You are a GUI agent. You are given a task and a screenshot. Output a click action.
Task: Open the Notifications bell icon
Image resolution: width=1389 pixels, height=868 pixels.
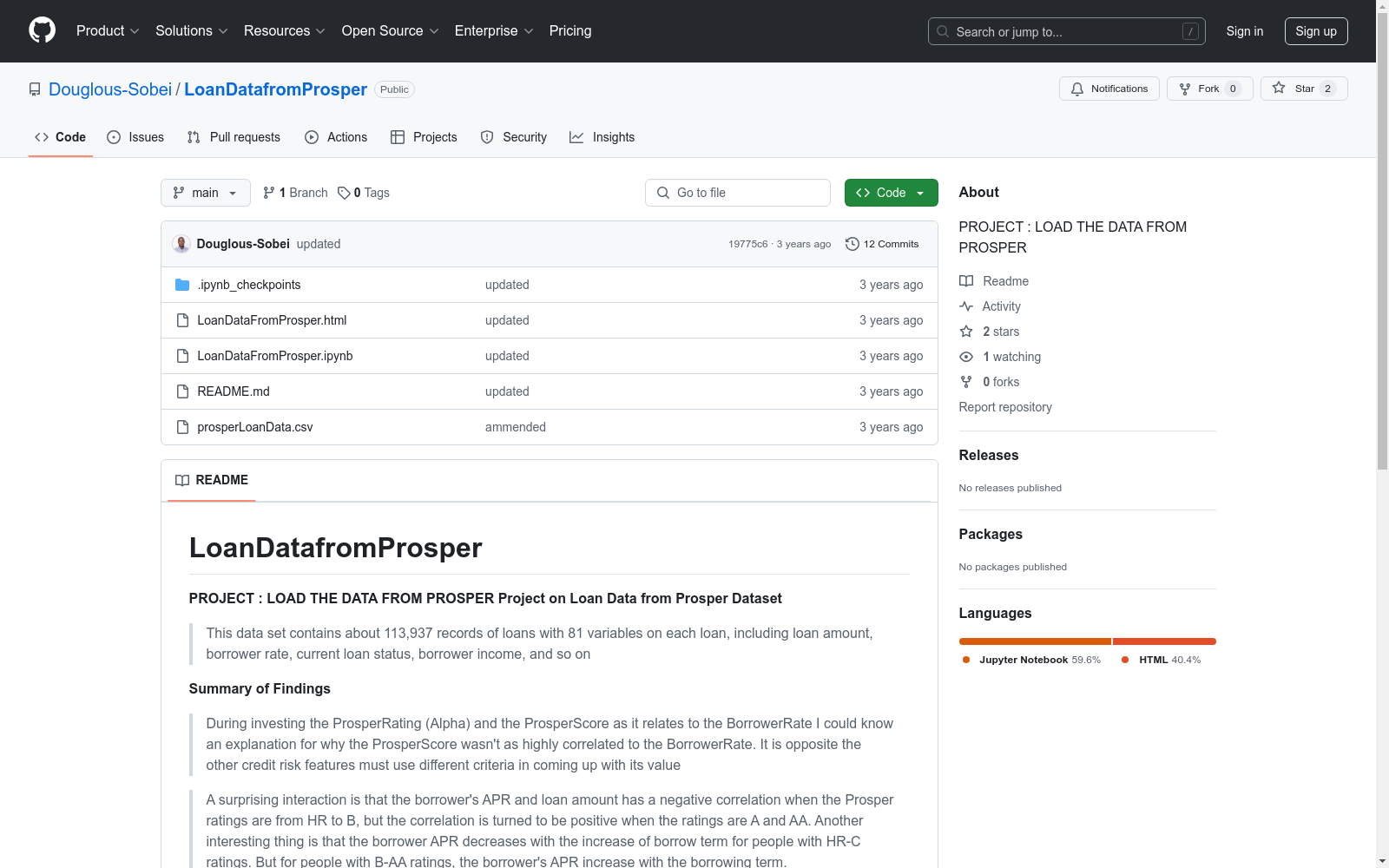click(x=1077, y=89)
